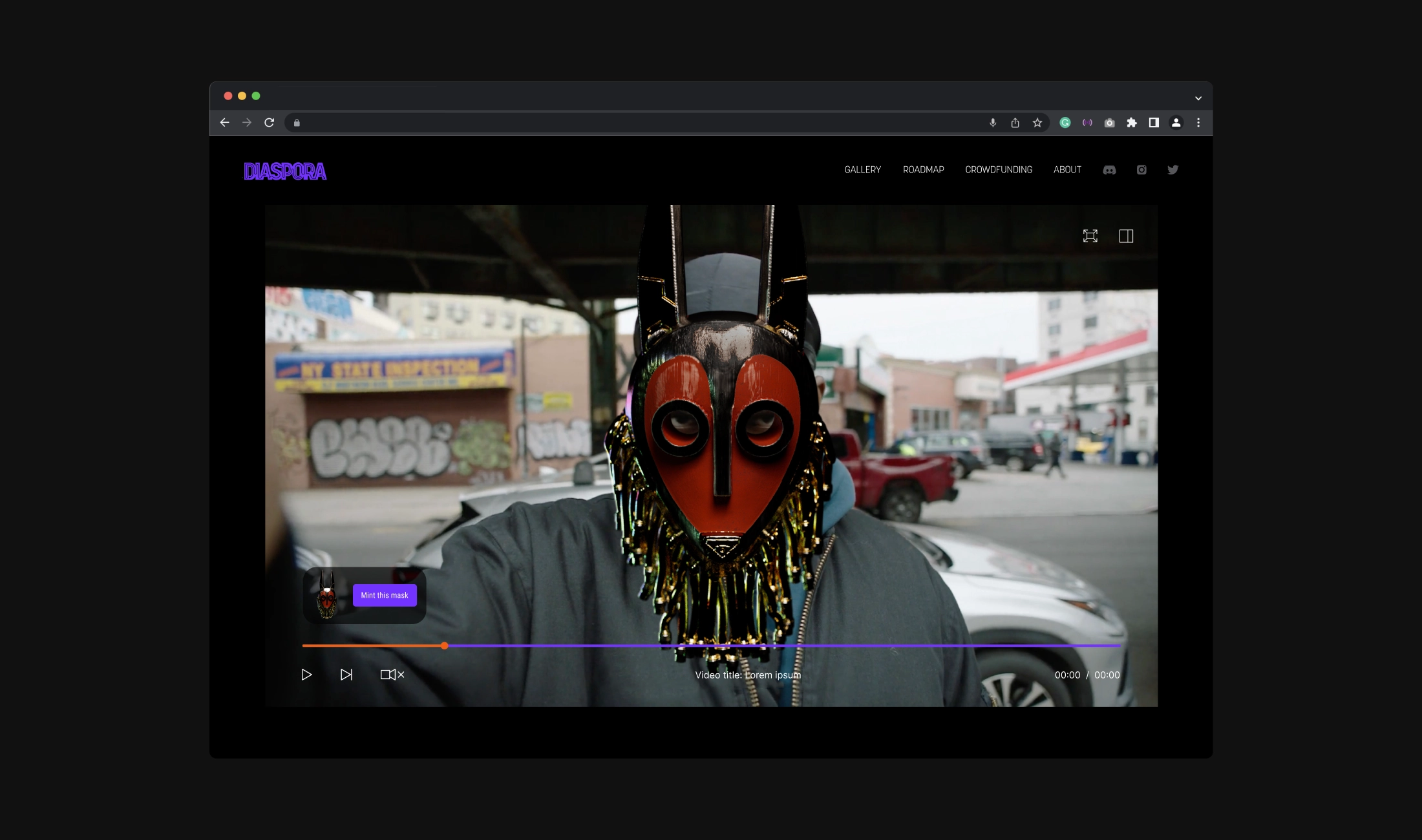
Task: Open the GALLERY page
Action: tap(863, 170)
